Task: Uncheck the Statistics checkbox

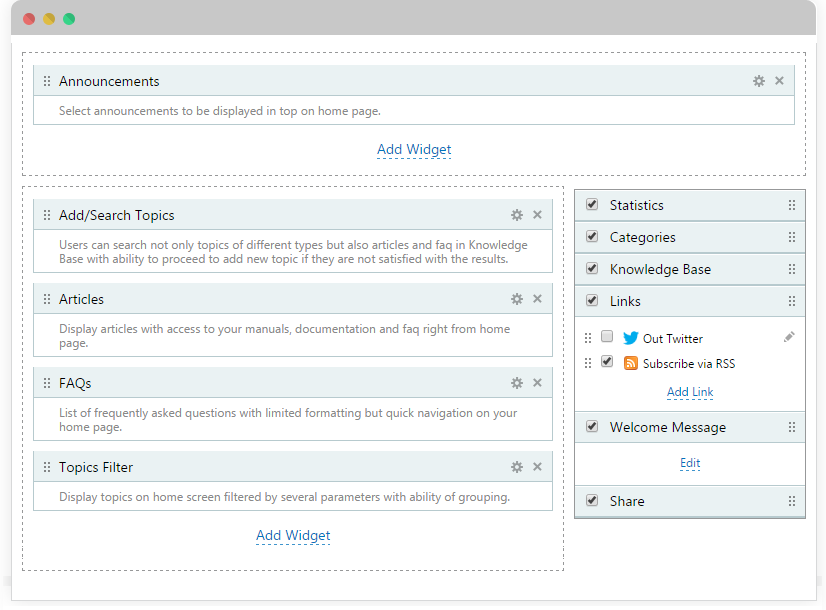Action: pos(592,204)
